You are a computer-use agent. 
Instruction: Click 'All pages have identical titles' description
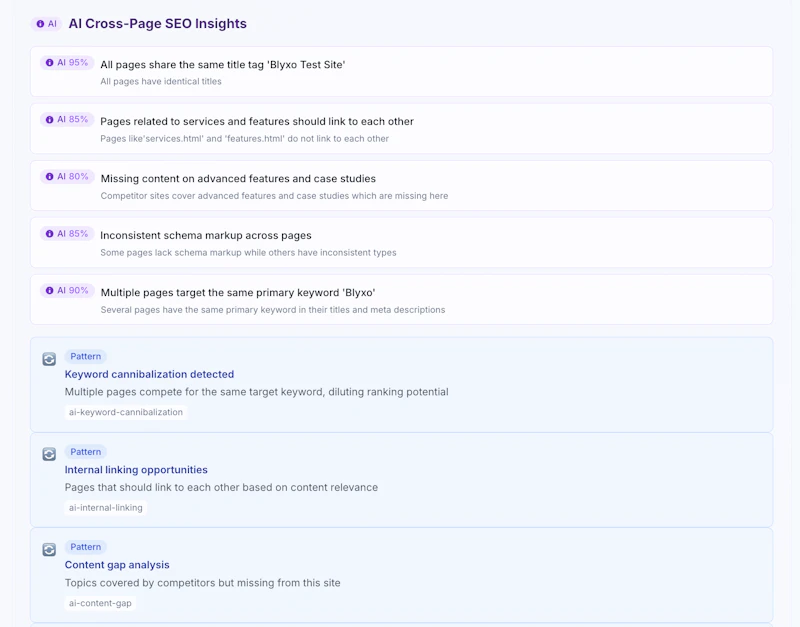point(161,82)
